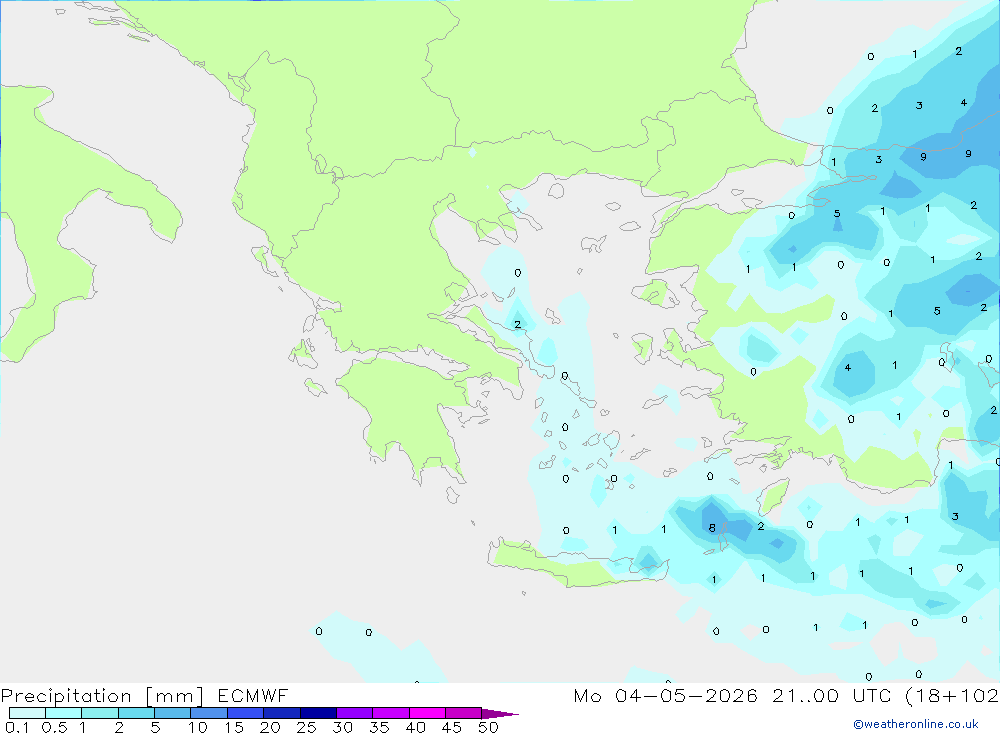The image size is (1000, 733).
Task: Click the "8" precipitation value on the map
Action: [x=712, y=528]
